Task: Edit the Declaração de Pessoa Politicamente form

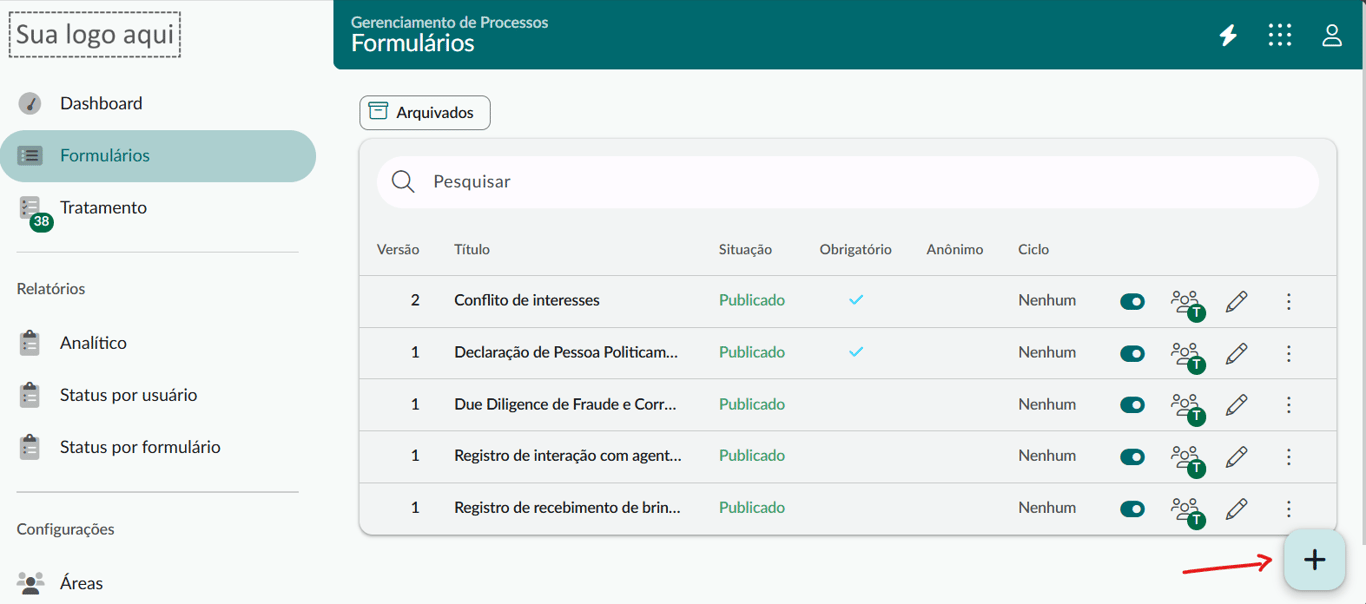Action: (x=1237, y=353)
